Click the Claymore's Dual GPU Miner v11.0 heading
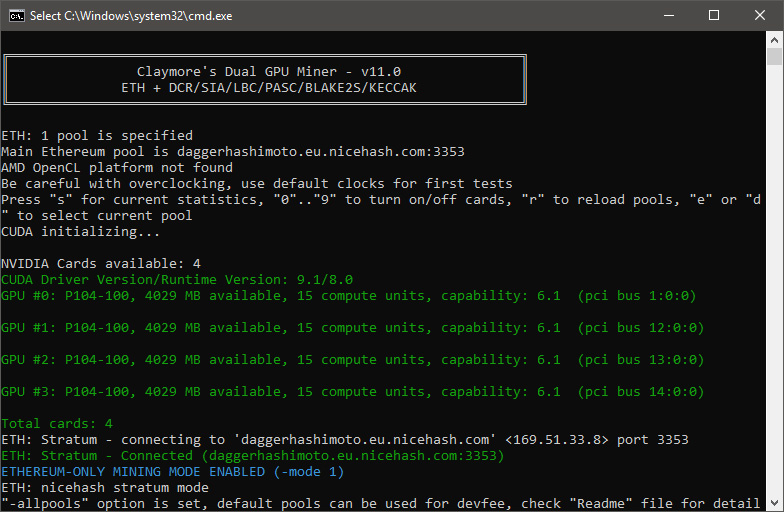 tap(268, 72)
